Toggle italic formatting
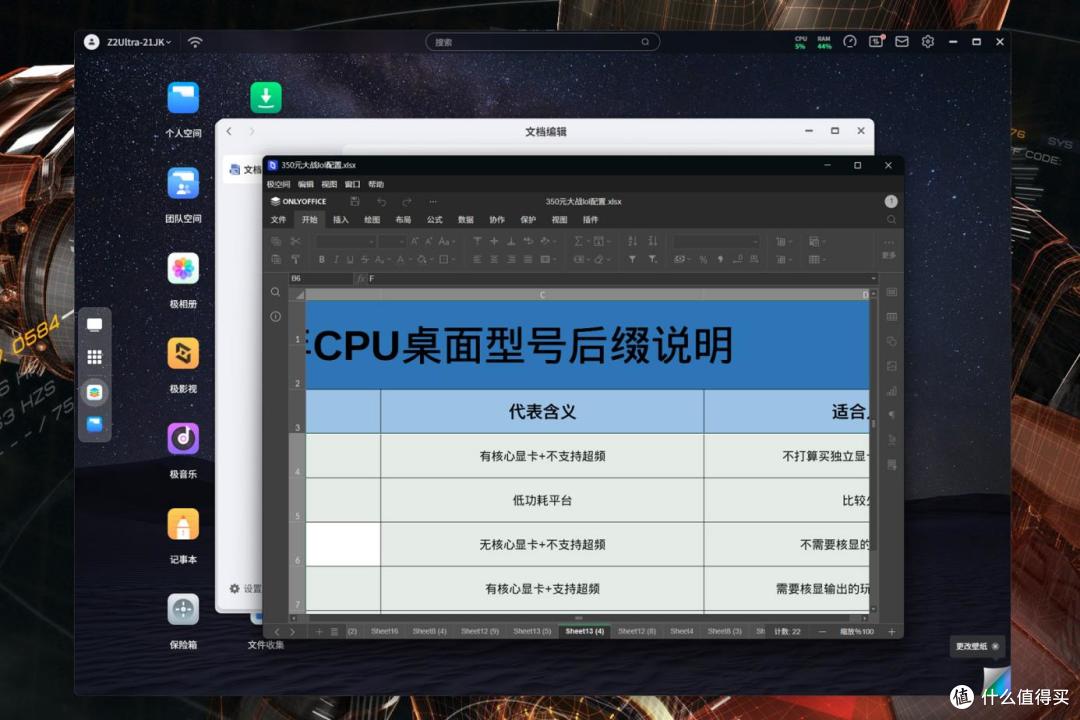This screenshot has width=1080, height=720. click(336, 260)
